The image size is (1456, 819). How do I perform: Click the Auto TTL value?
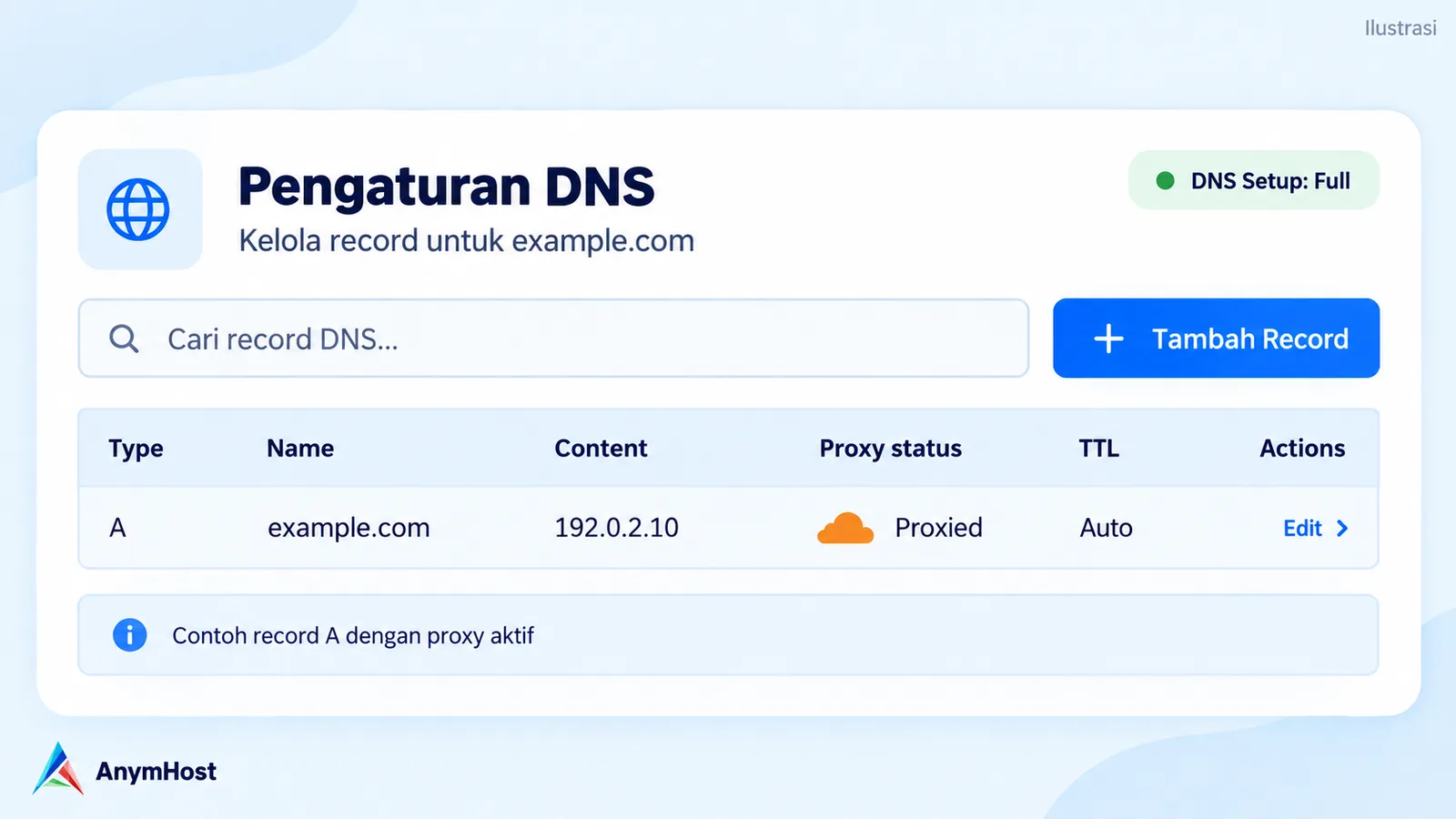(x=1106, y=528)
